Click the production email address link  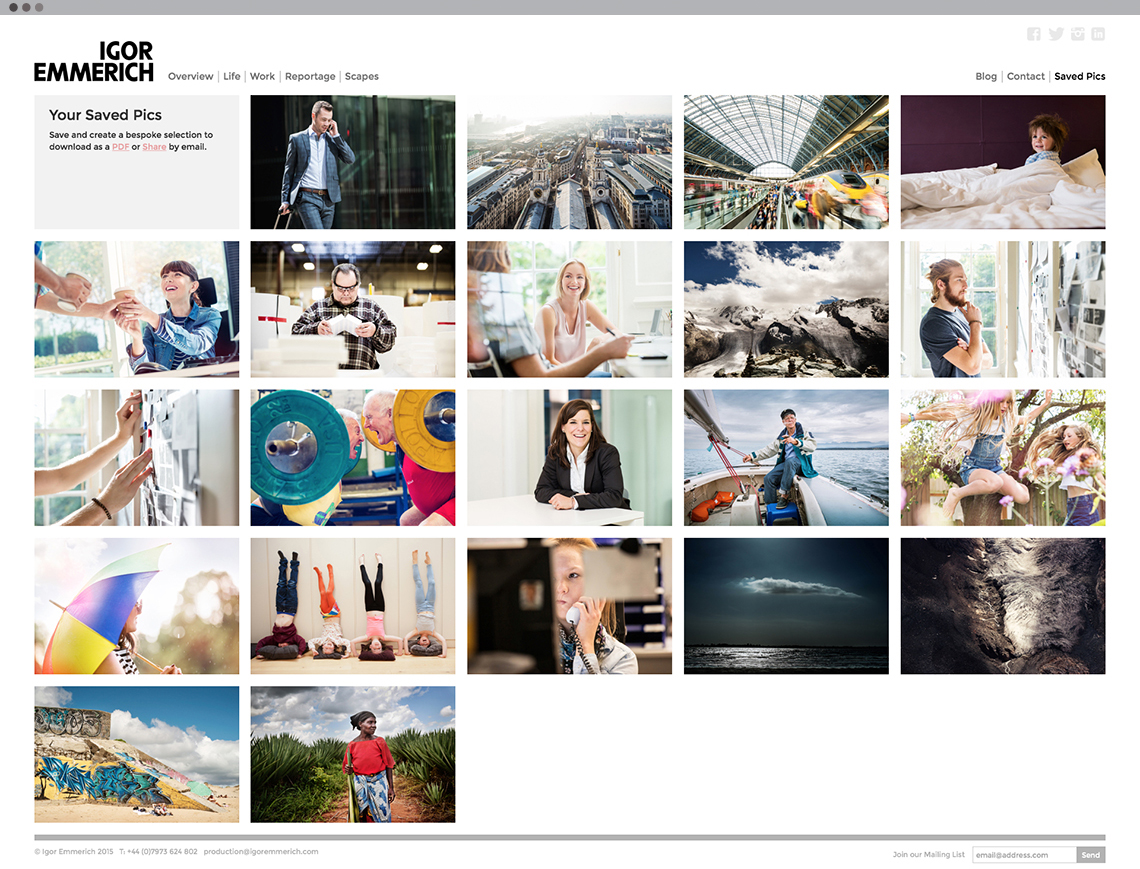pos(261,852)
